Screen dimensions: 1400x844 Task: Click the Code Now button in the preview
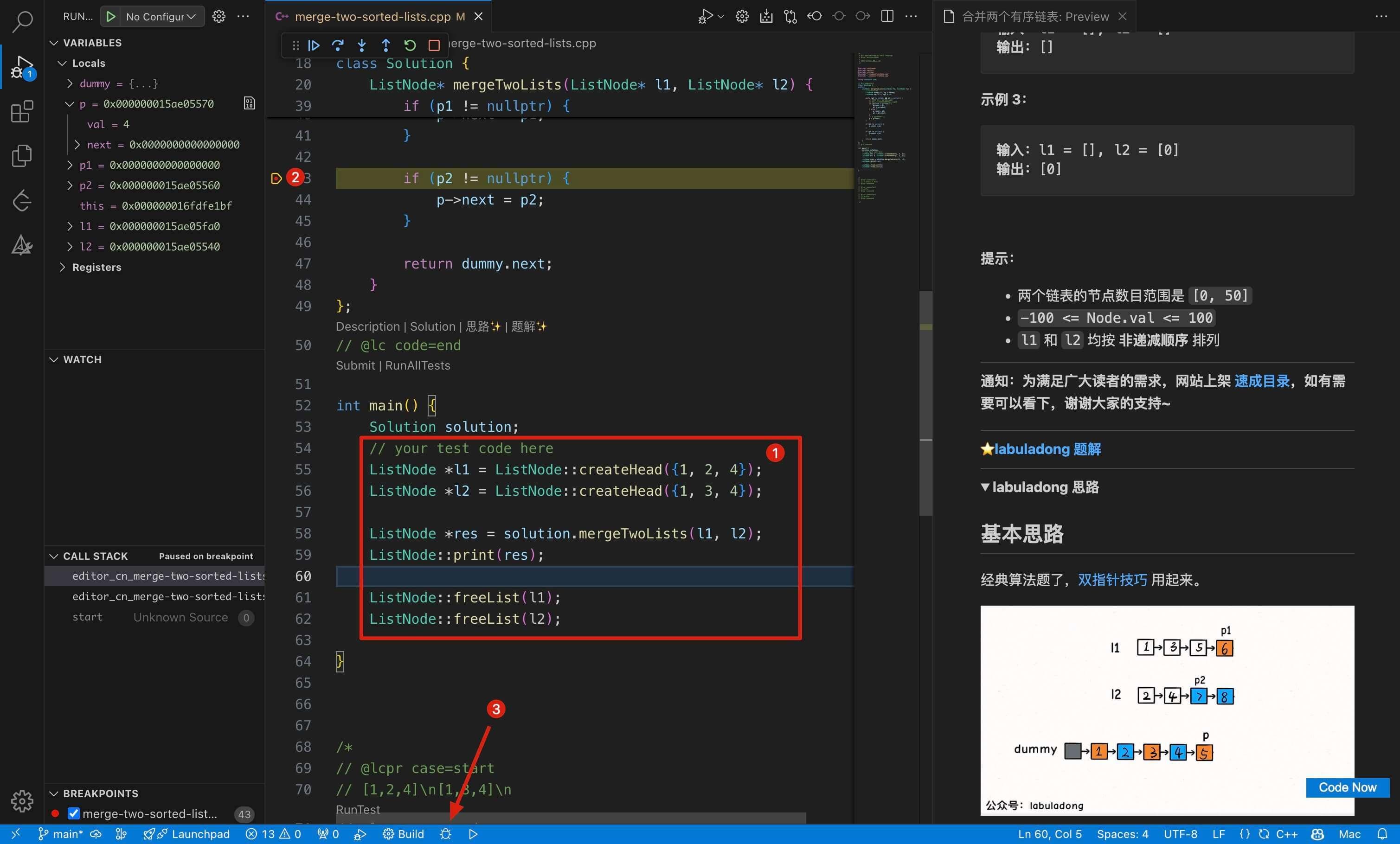coord(1347,787)
